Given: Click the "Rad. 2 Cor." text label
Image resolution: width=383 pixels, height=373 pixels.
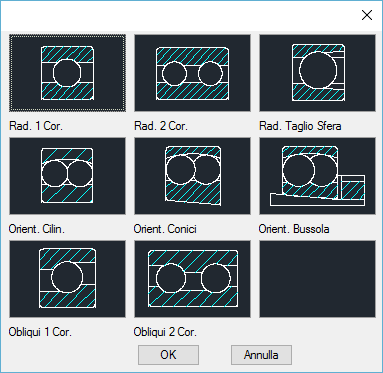Looking at the screenshot, I should tap(161, 126).
